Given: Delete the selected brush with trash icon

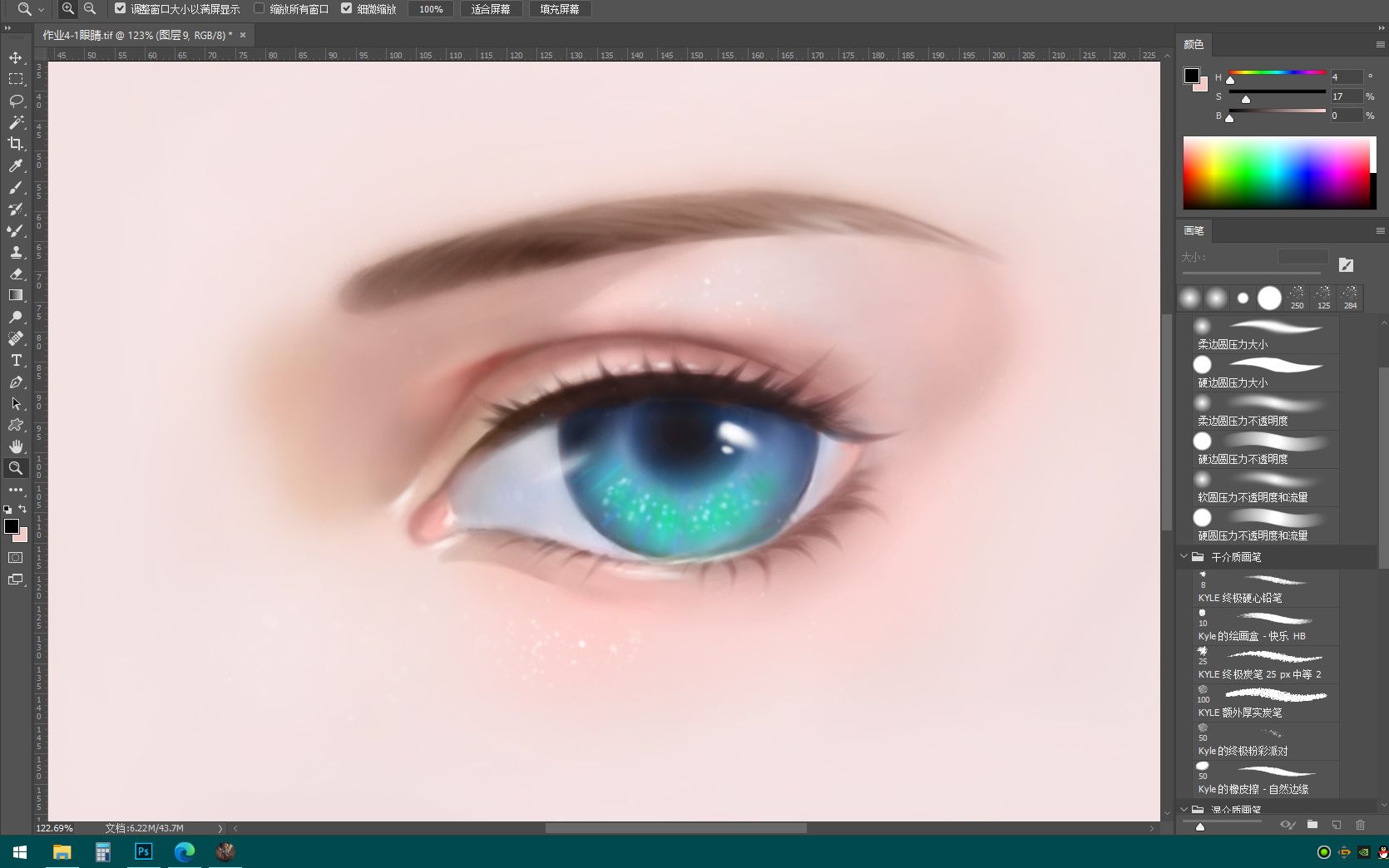Looking at the screenshot, I should 1360,825.
